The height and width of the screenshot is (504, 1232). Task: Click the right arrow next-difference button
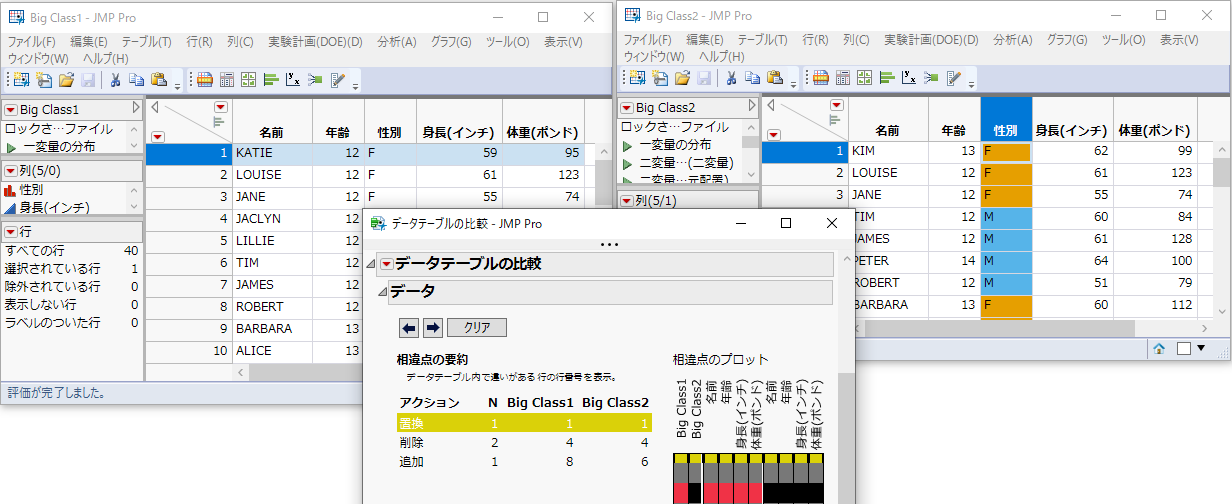point(433,328)
